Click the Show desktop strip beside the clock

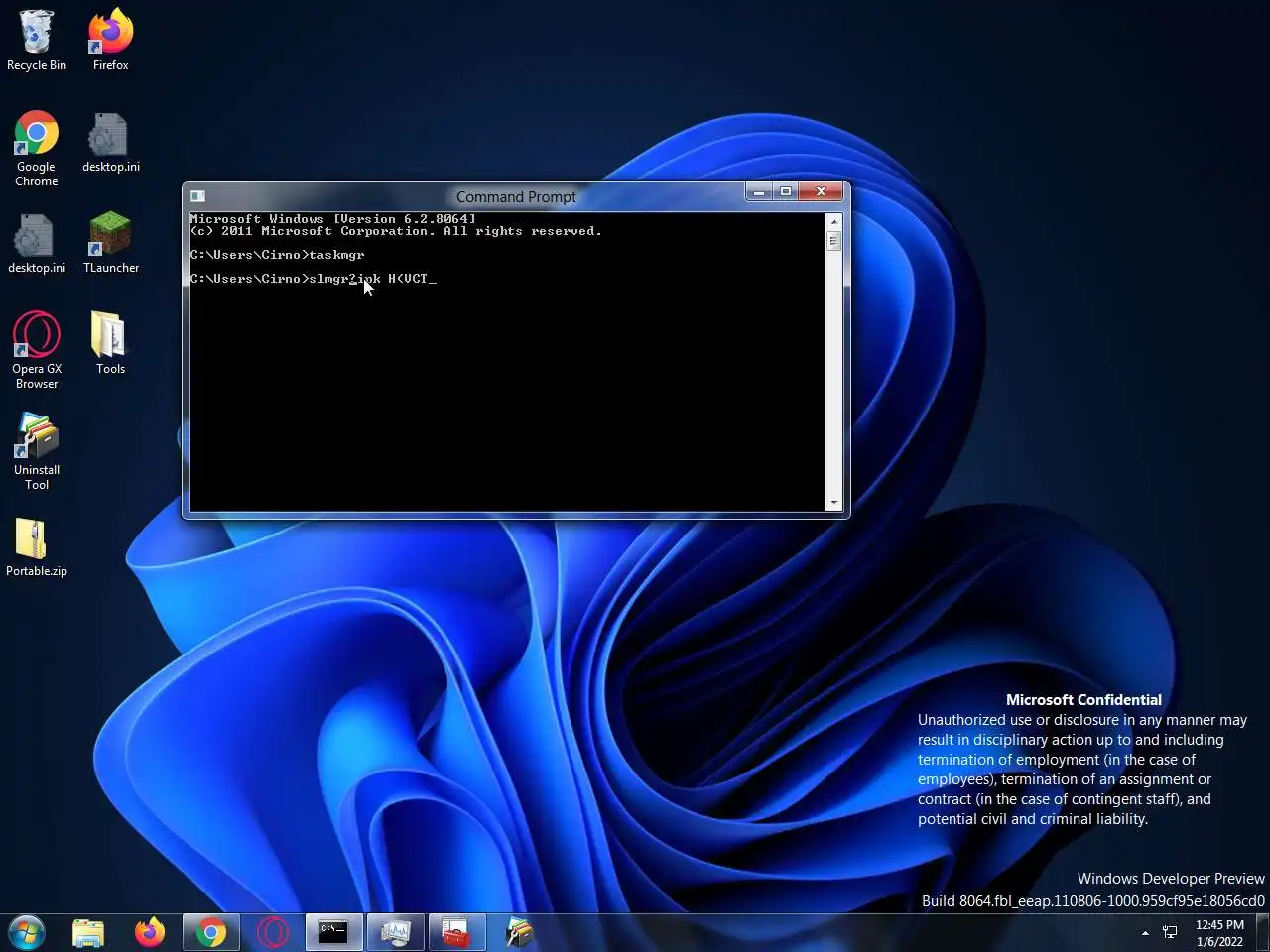click(x=1263, y=932)
